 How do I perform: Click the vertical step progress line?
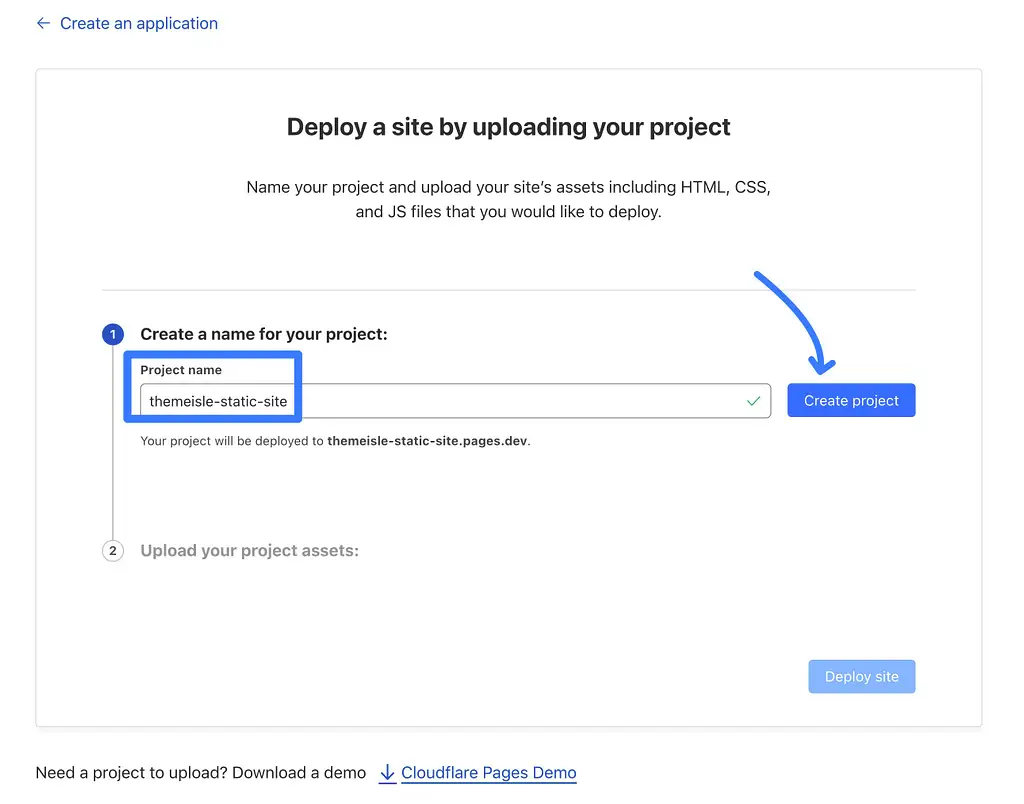point(112,470)
